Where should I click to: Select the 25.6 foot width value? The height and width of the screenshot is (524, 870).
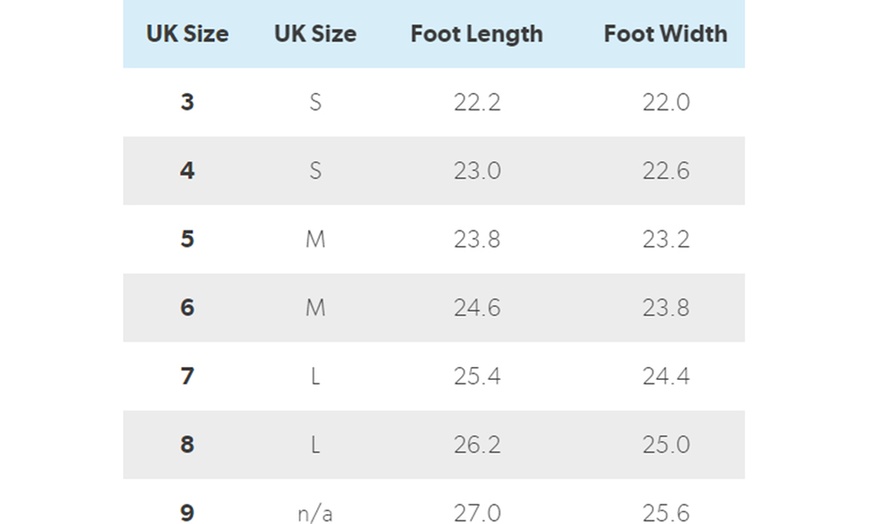point(666,513)
